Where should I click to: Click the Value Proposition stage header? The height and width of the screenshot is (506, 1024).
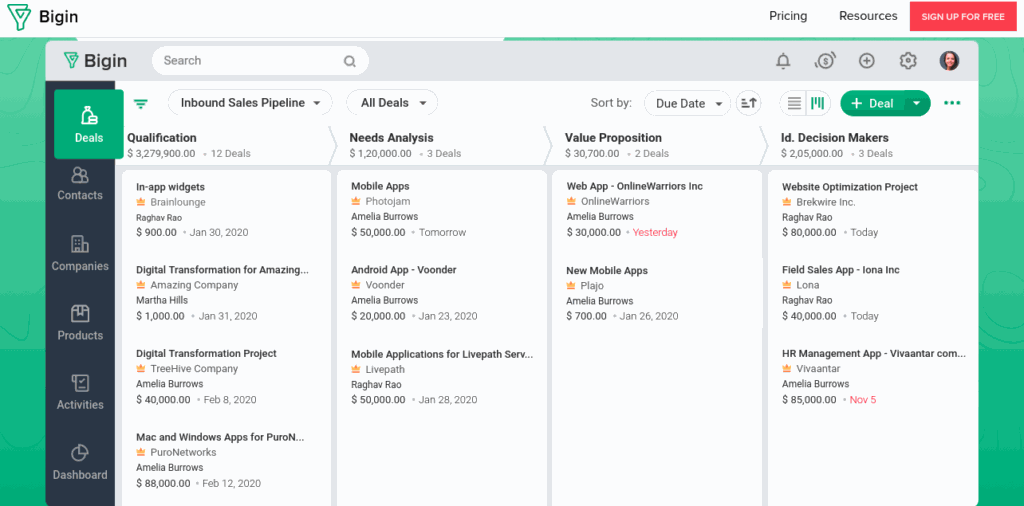(613, 138)
